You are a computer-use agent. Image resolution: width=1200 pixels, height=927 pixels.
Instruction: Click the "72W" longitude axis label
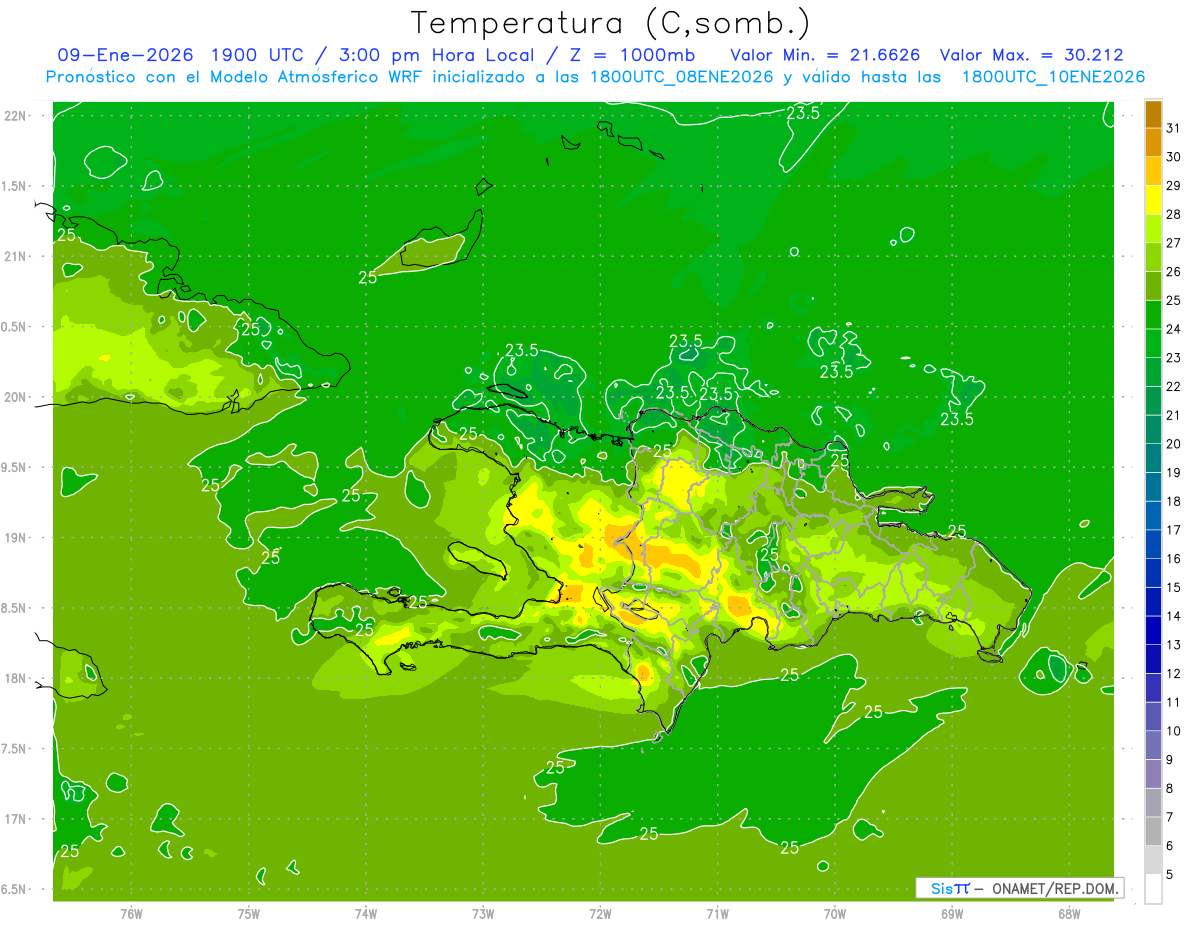coord(601,914)
